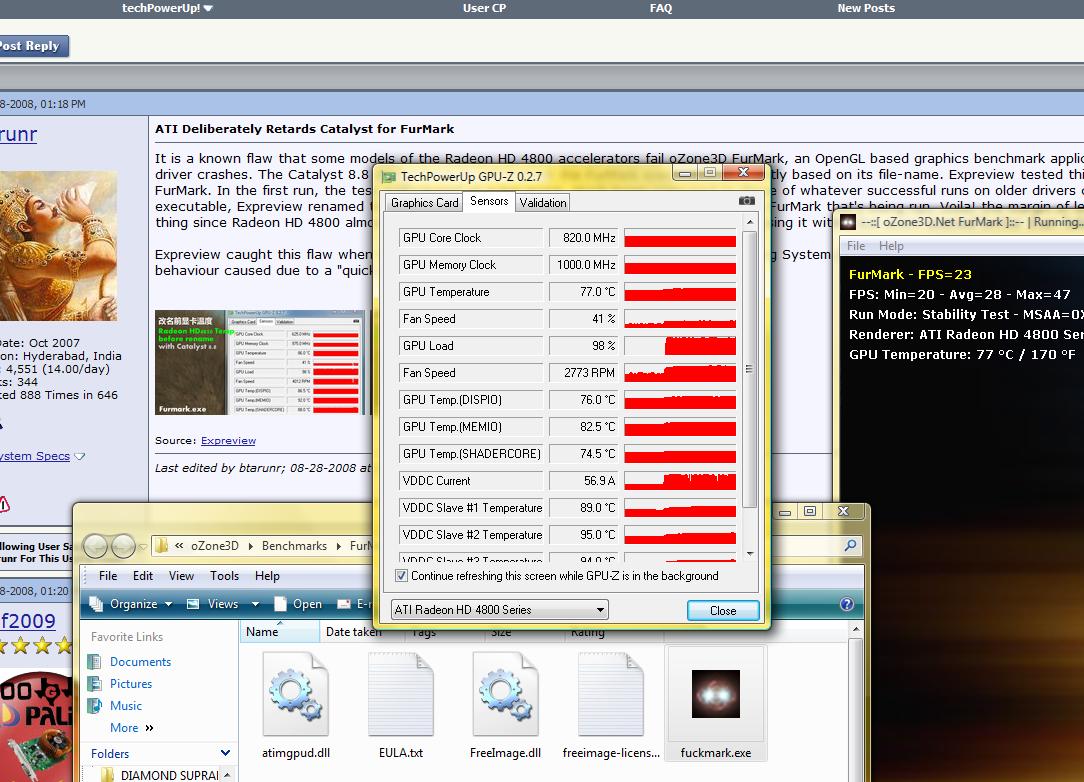Click the Organize toolbar icon
1084x782 pixels.
96,604
